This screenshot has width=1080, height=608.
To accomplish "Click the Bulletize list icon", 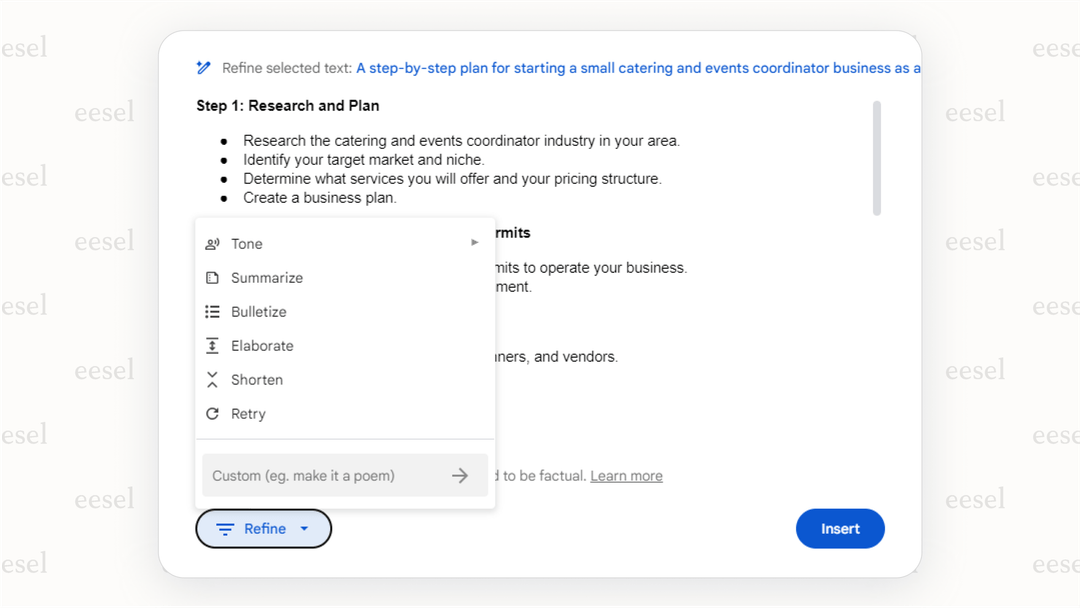I will pos(212,311).
